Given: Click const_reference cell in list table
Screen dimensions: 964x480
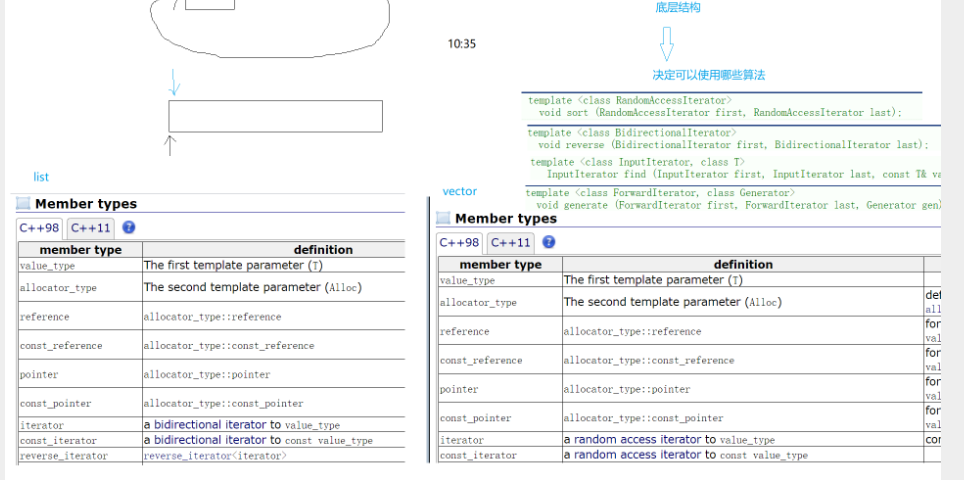Looking at the screenshot, I should (x=81, y=345).
